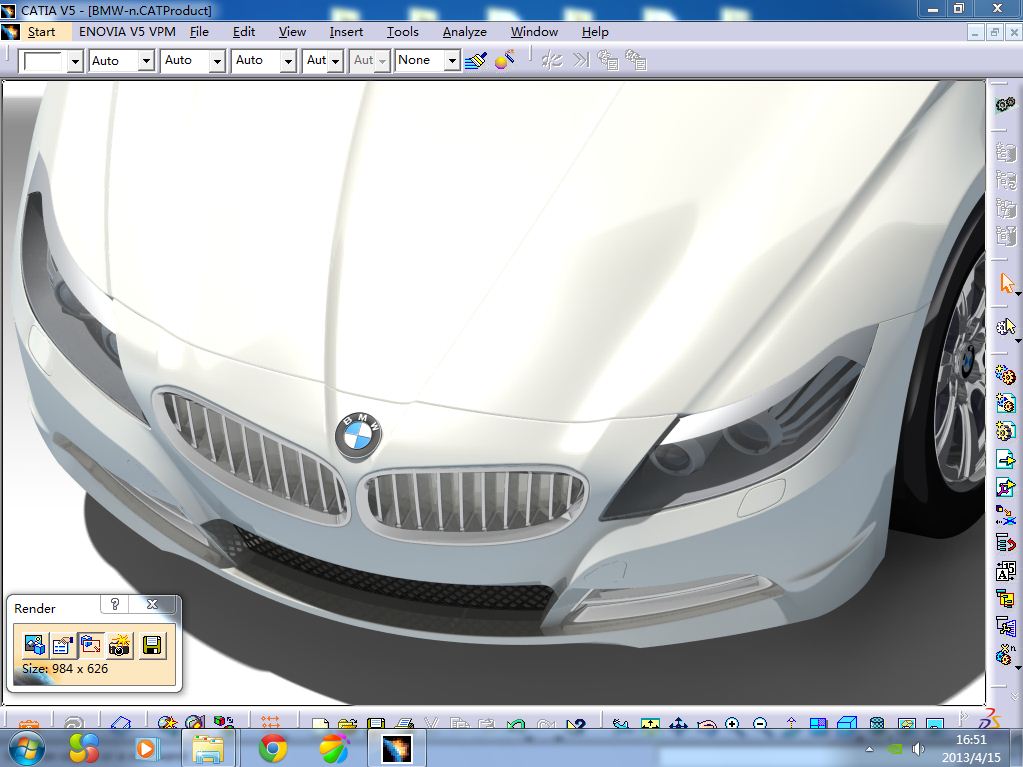Click the Generate Numbering icon
Screen dimensions: 1023x767
1005,571
